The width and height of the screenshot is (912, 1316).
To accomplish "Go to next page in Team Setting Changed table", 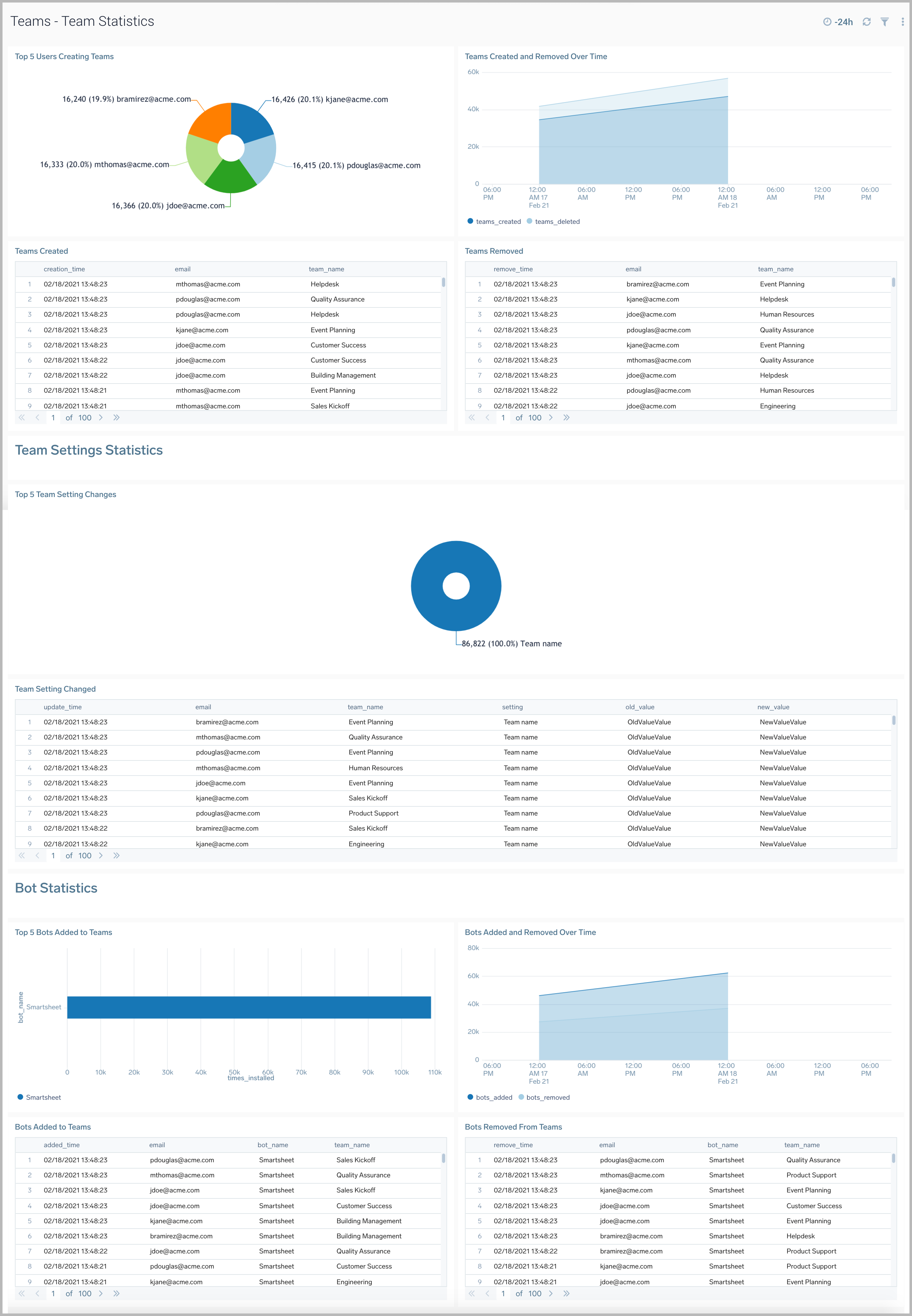I will [x=101, y=856].
